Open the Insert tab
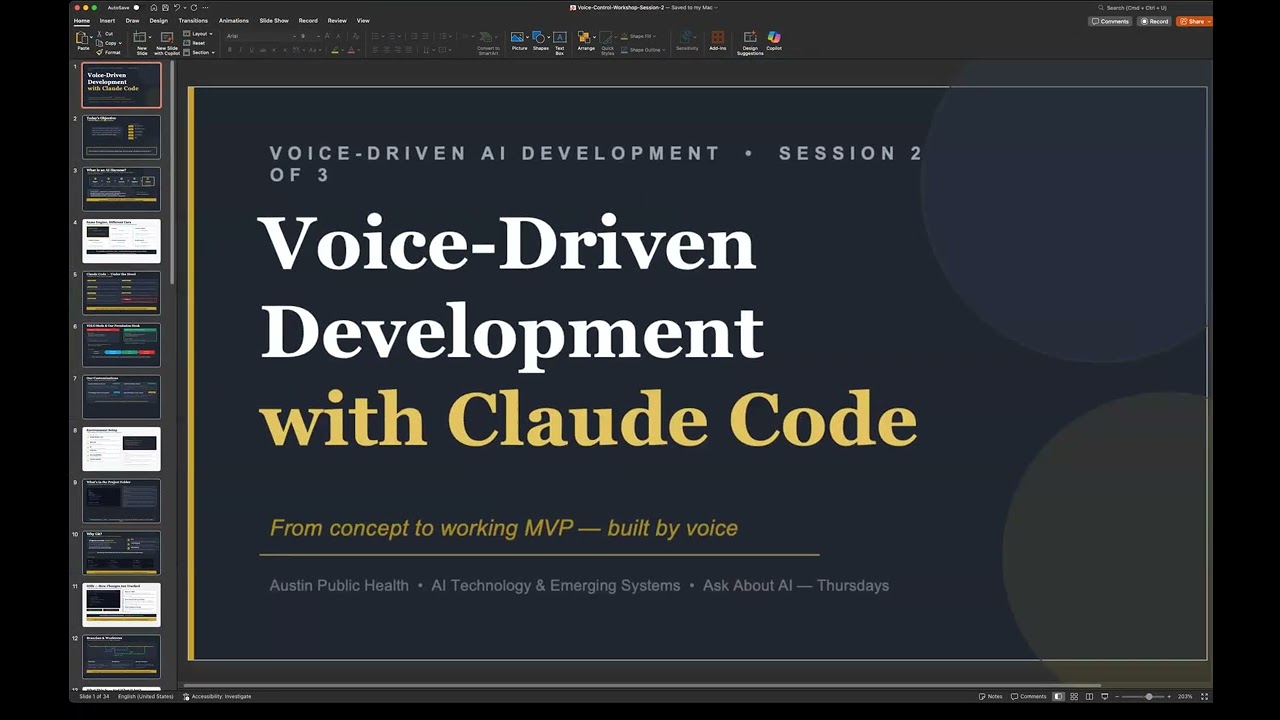The image size is (1280, 720). (x=107, y=20)
